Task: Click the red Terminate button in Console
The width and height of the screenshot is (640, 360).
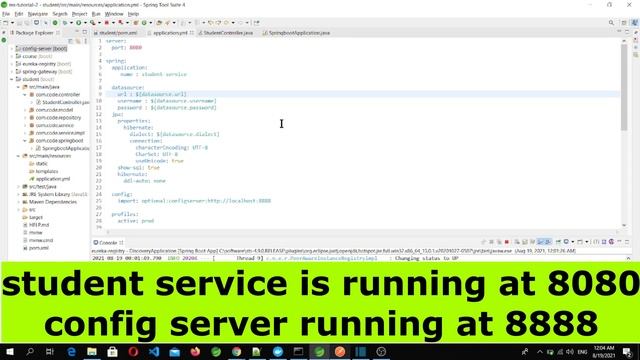Action: point(507,242)
